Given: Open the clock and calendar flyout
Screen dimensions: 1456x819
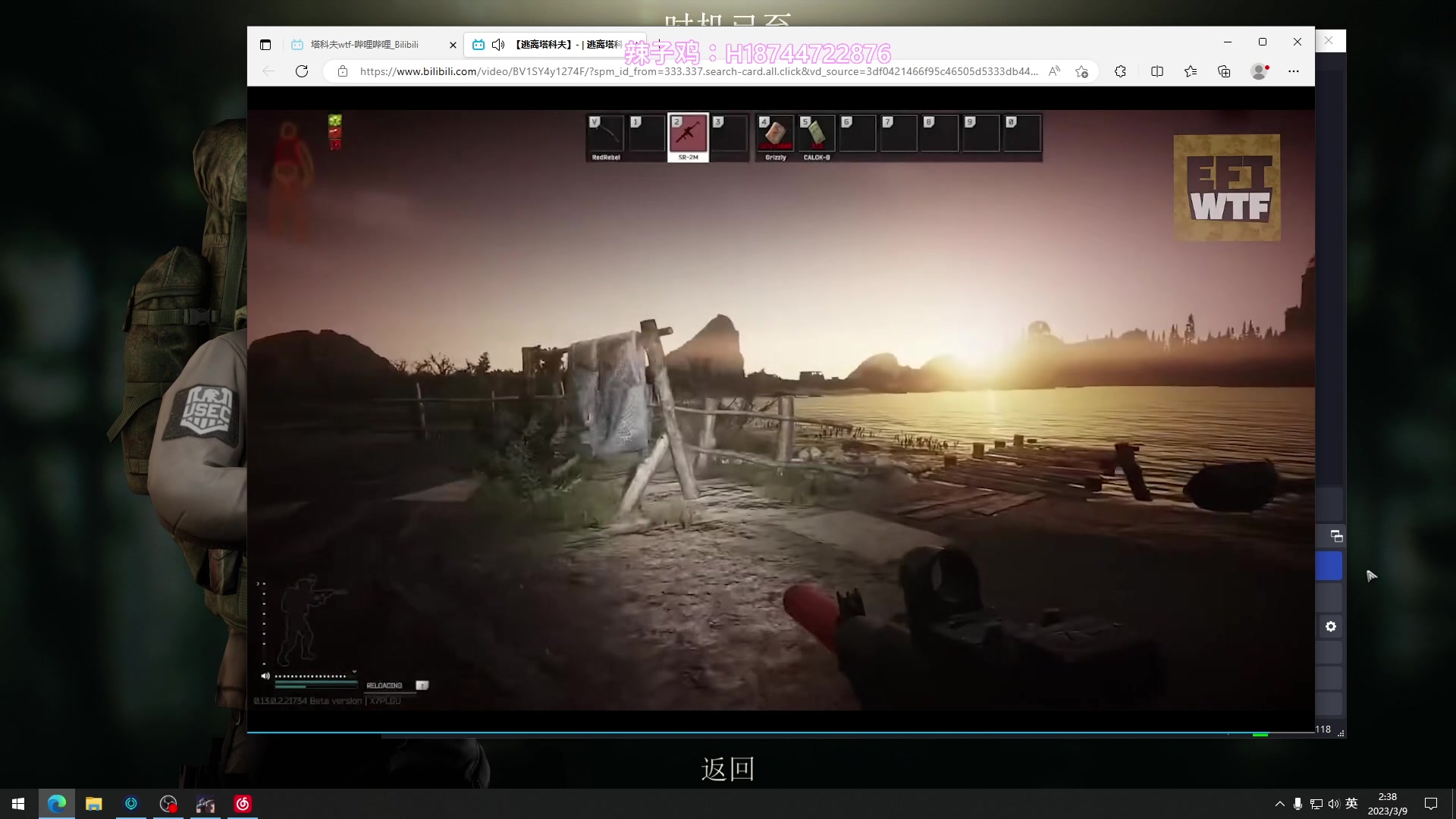Looking at the screenshot, I should tap(1388, 804).
